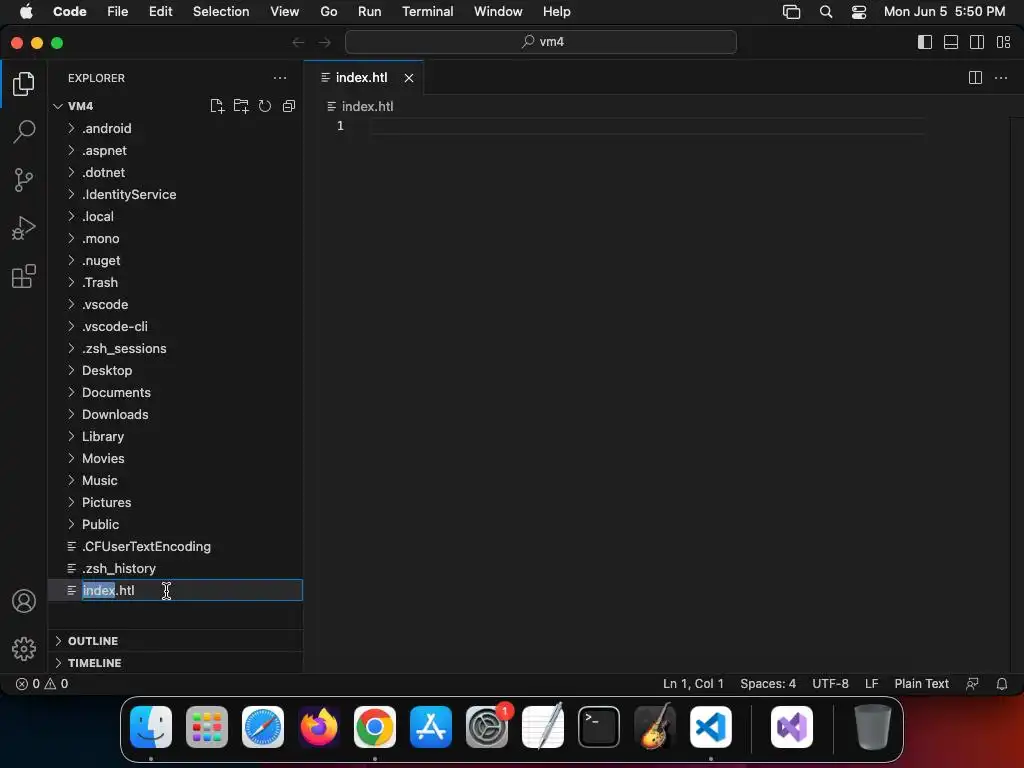This screenshot has height=768, width=1024.
Task: Open the File menu
Action: tap(118, 12)
